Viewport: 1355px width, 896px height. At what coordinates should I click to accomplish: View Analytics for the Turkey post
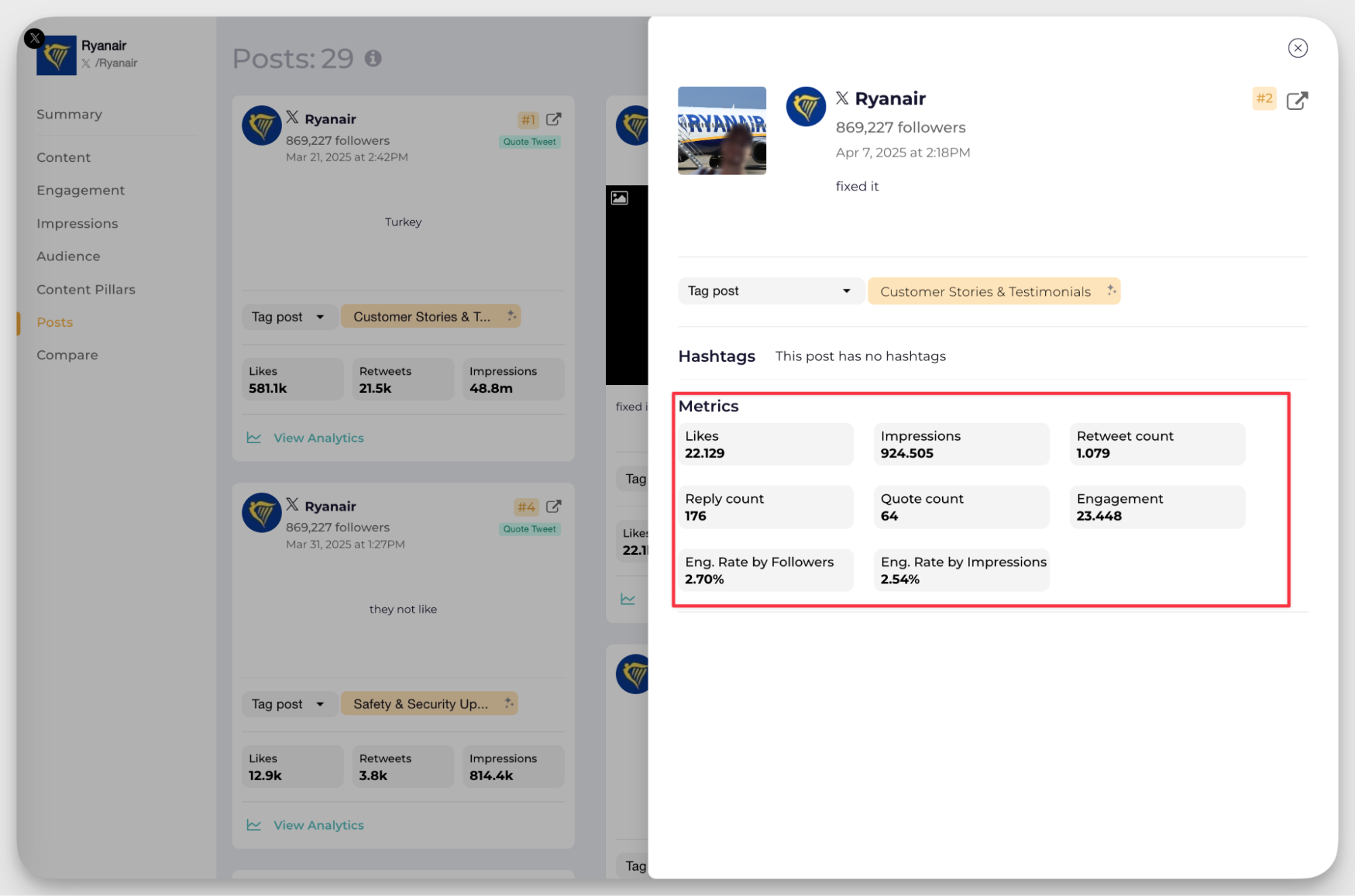click(319, 438)
